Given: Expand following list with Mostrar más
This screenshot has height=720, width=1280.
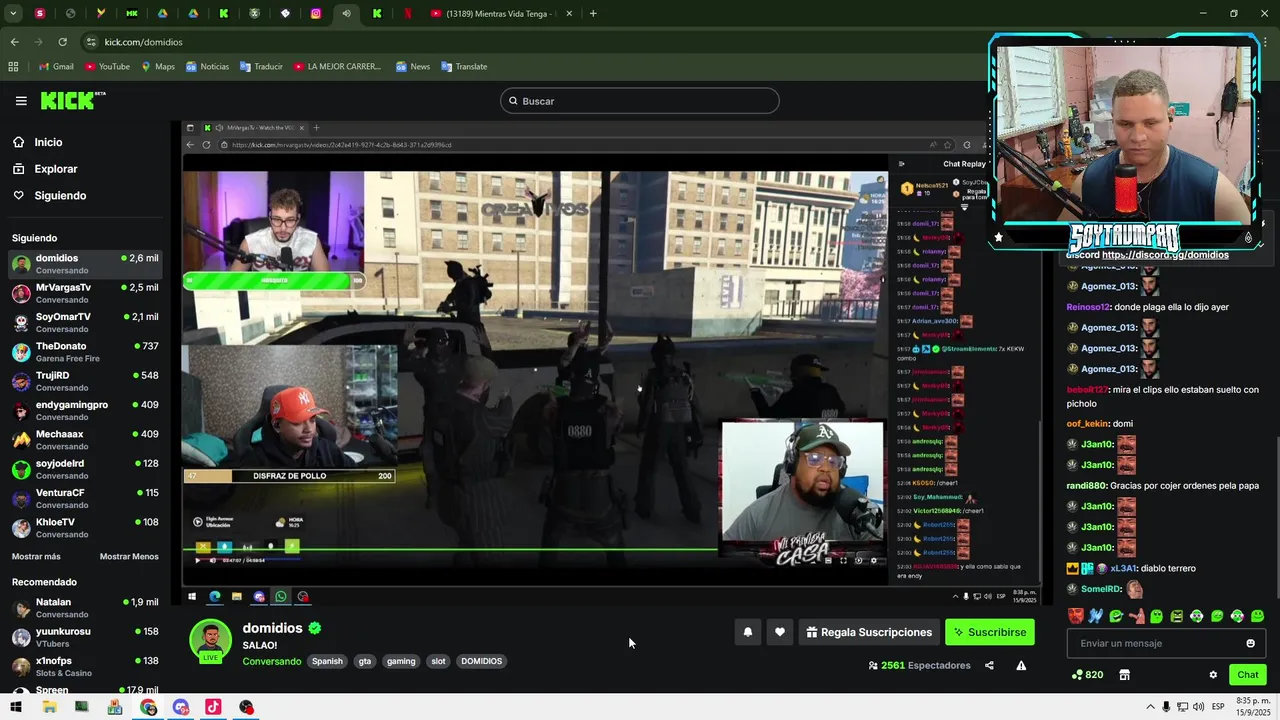Looking at the screenshot, I should coord(36,557).
